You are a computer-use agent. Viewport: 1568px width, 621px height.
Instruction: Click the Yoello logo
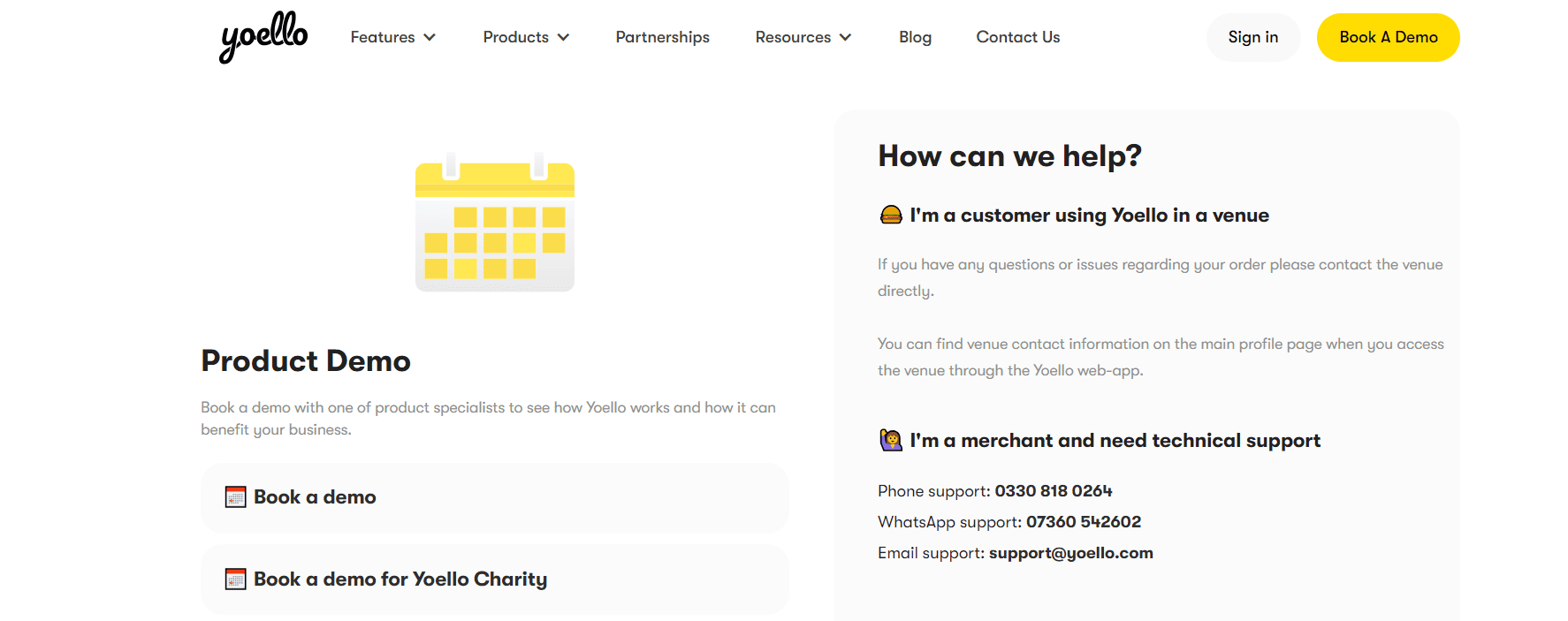[x=263, y=37]
